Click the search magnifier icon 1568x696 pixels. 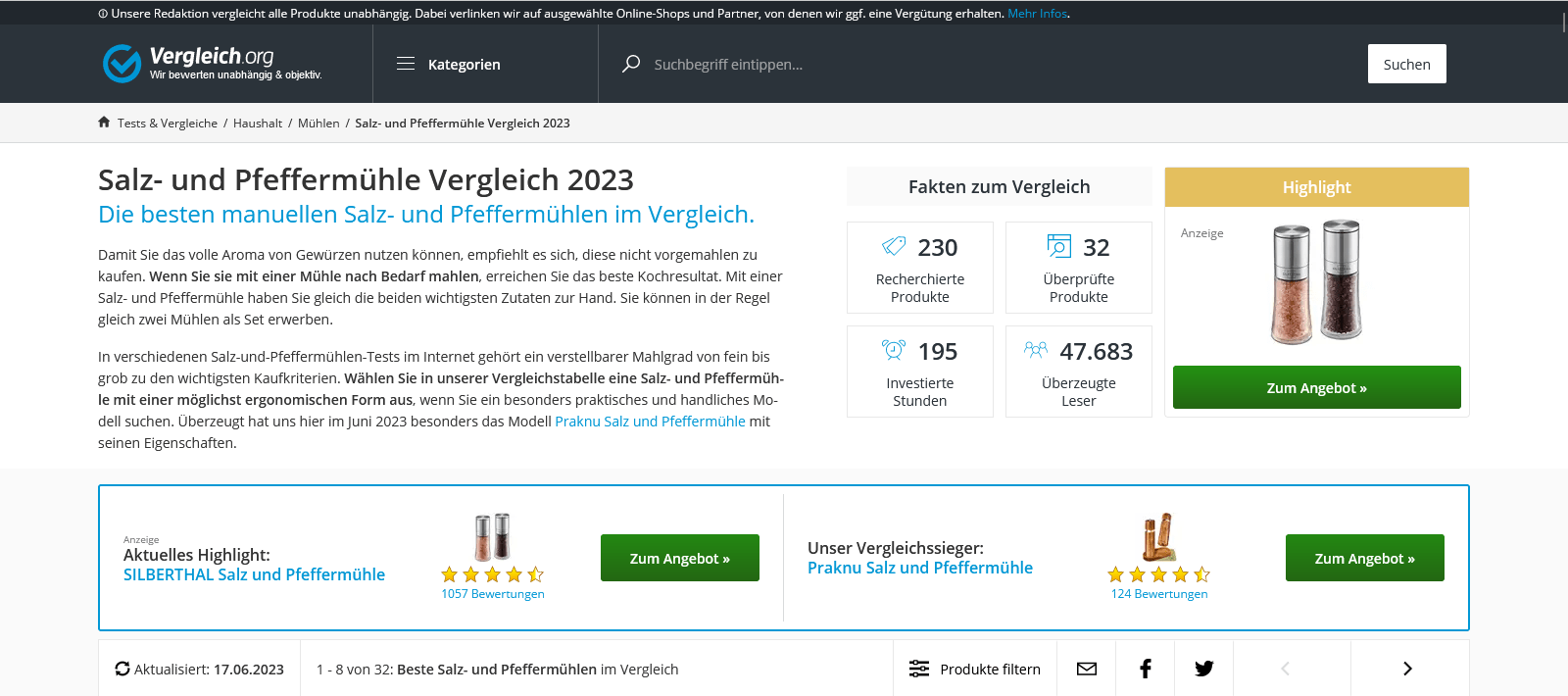(631, 64)
